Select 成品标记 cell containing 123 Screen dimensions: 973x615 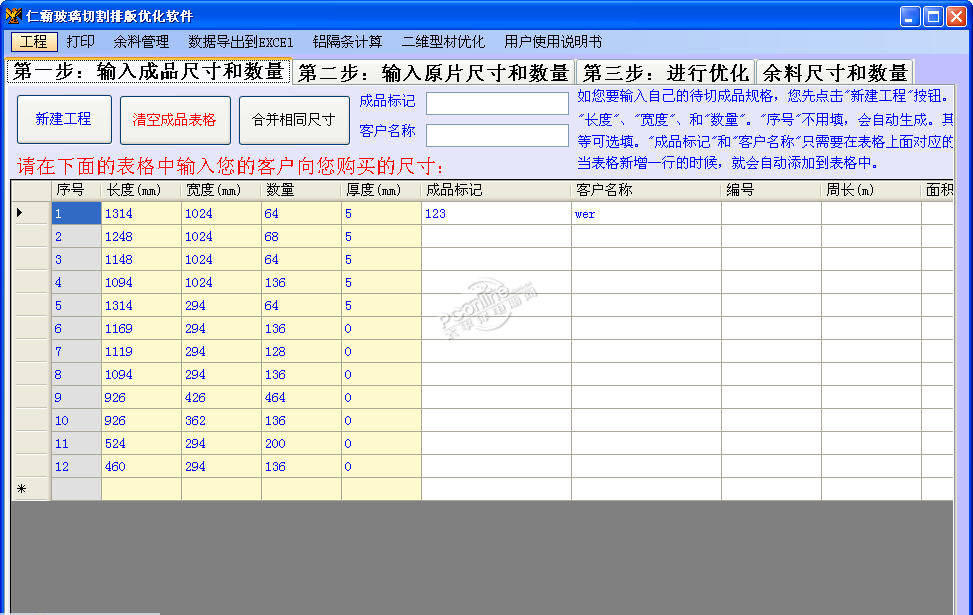coord(496,213)
